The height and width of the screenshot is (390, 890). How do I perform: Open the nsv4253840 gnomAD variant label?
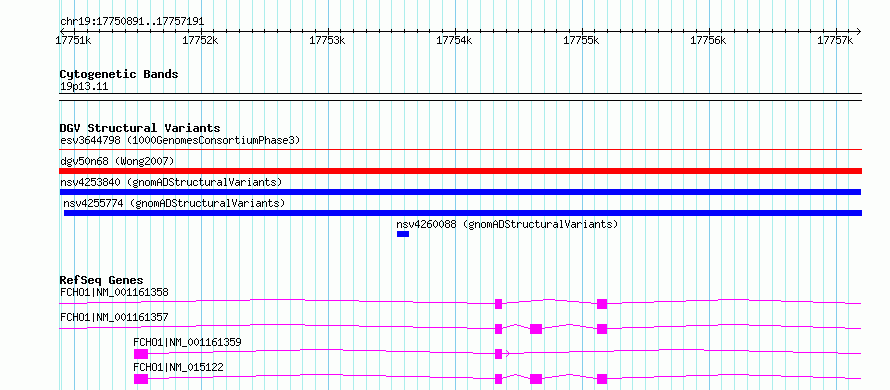(x=171, y=182)
